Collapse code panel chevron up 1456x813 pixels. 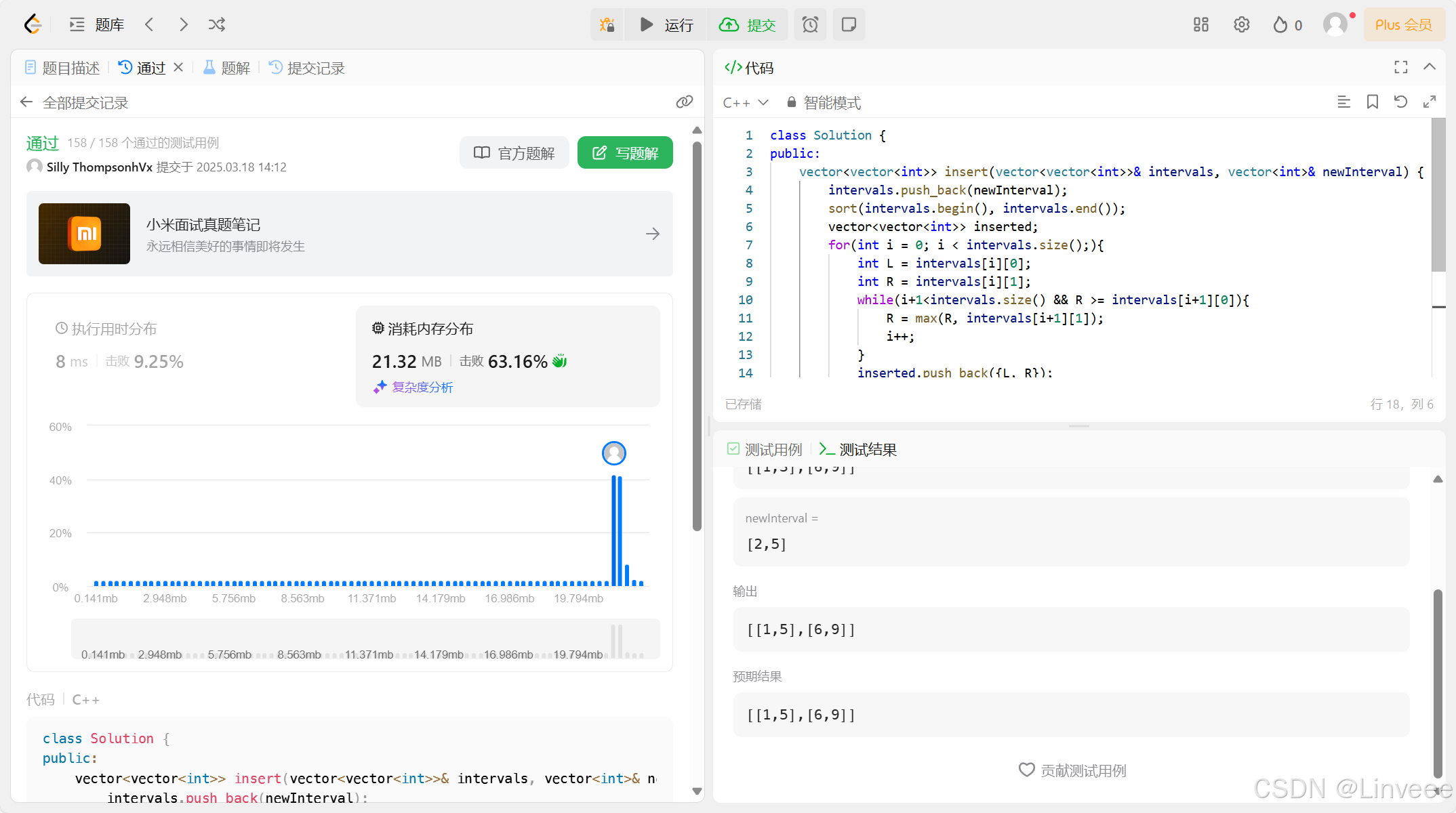1430,66
